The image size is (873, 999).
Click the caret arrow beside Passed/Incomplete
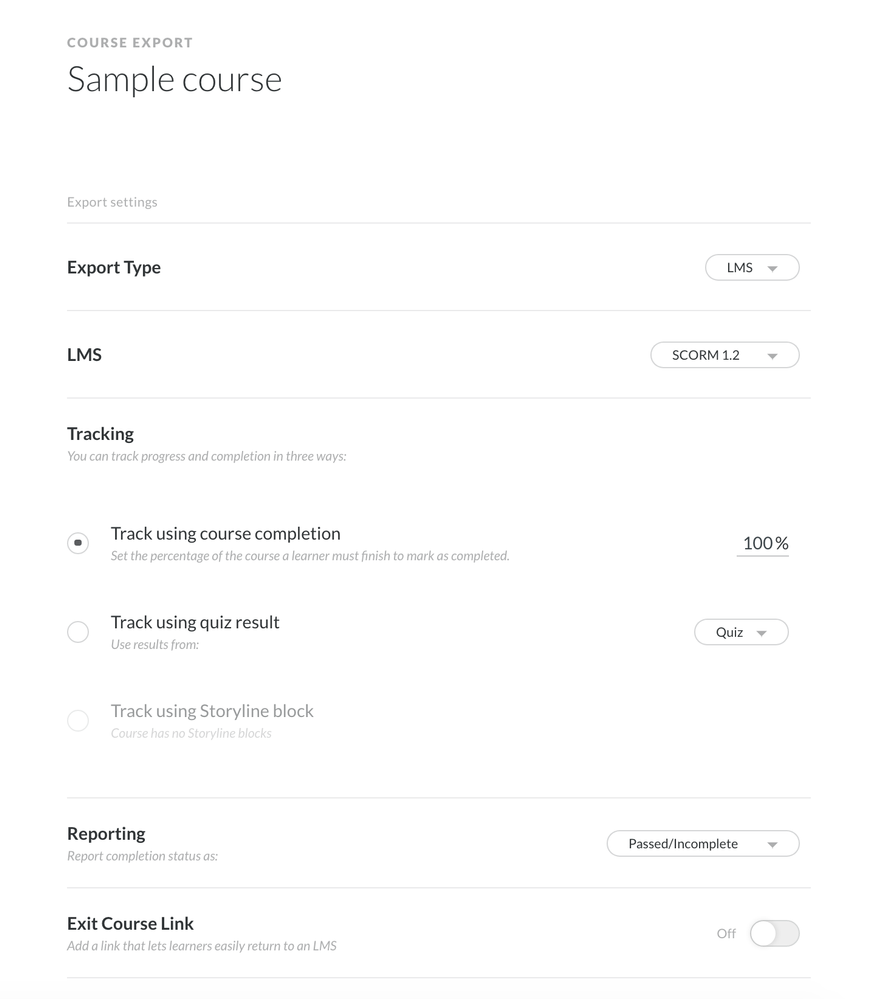(772, 845)
